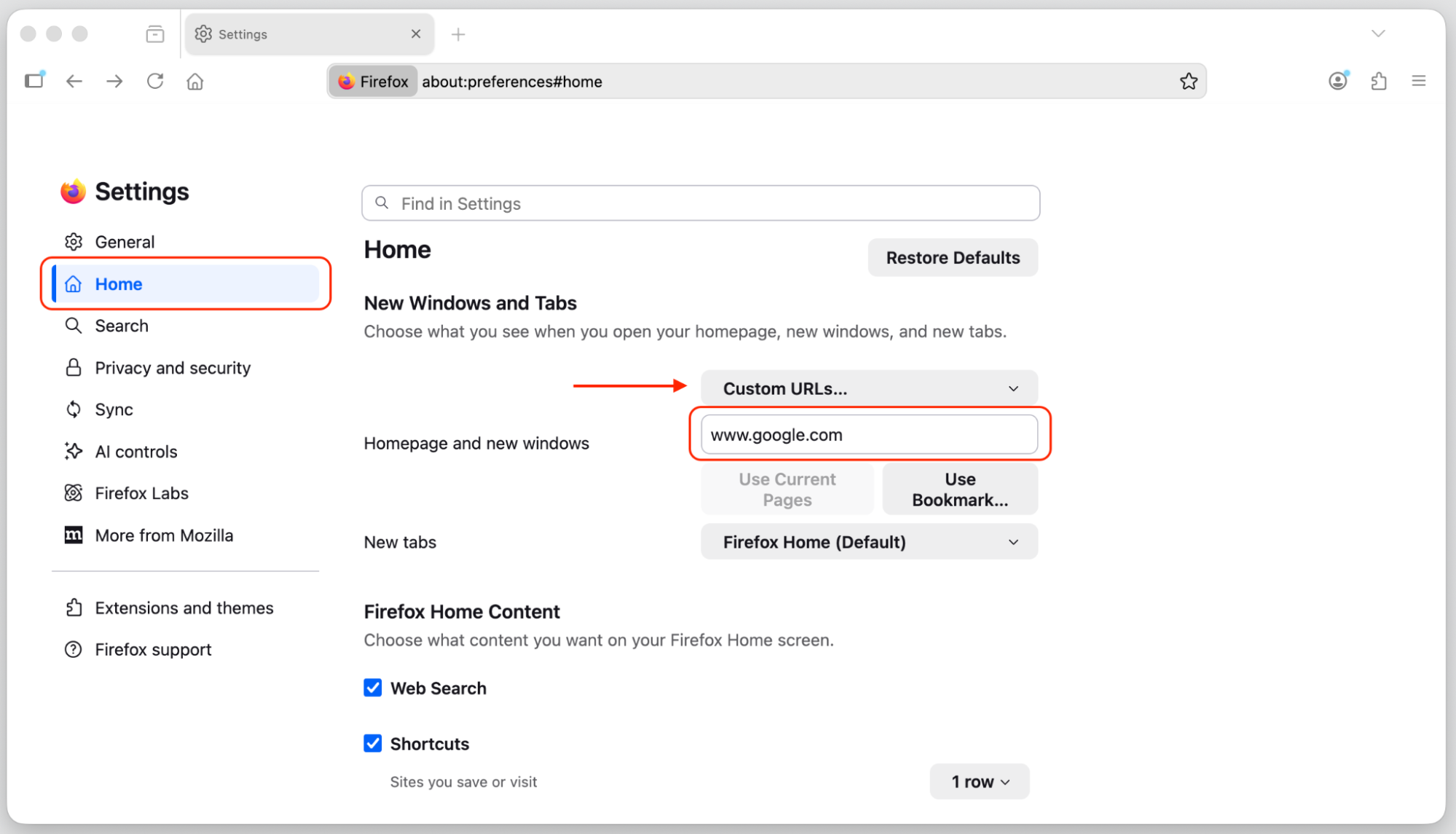Reload the current page
This screenshot has width=1456, height=834.
(155, 81)
